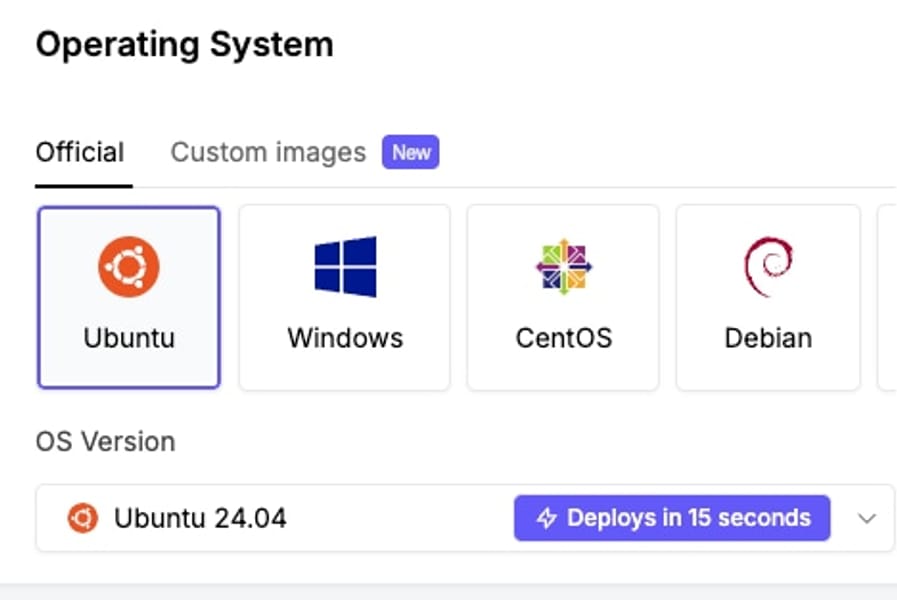Viewport: 897px width, 600px height.
Task: Expand the OS Version dropdown chevron
Action: (x=867, y=518)
